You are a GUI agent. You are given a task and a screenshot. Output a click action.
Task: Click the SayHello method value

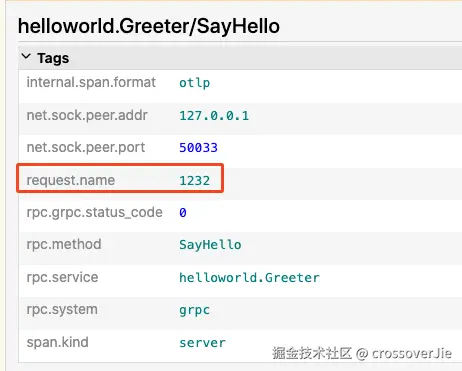tap(210, 245)
